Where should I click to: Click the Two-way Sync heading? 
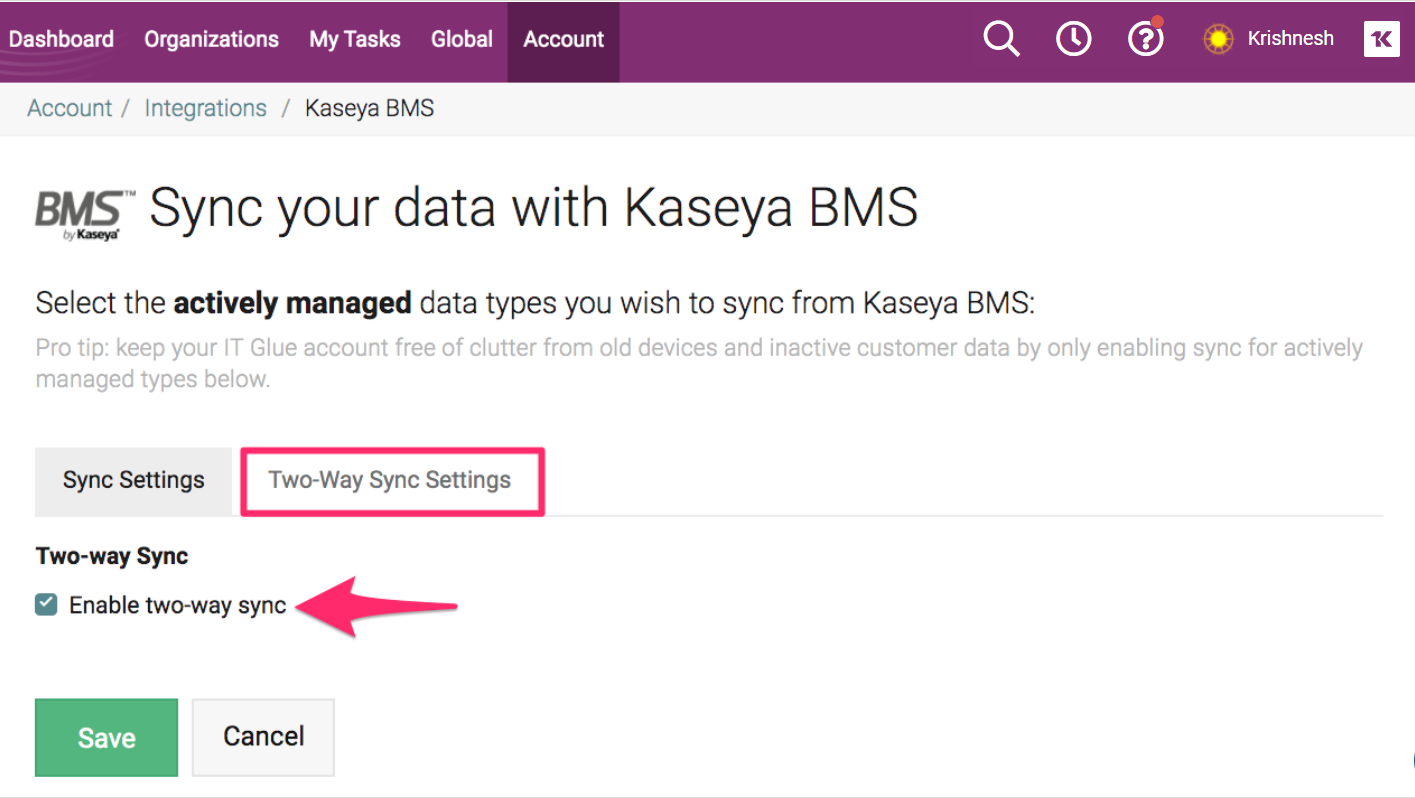[x=112, y=556]
